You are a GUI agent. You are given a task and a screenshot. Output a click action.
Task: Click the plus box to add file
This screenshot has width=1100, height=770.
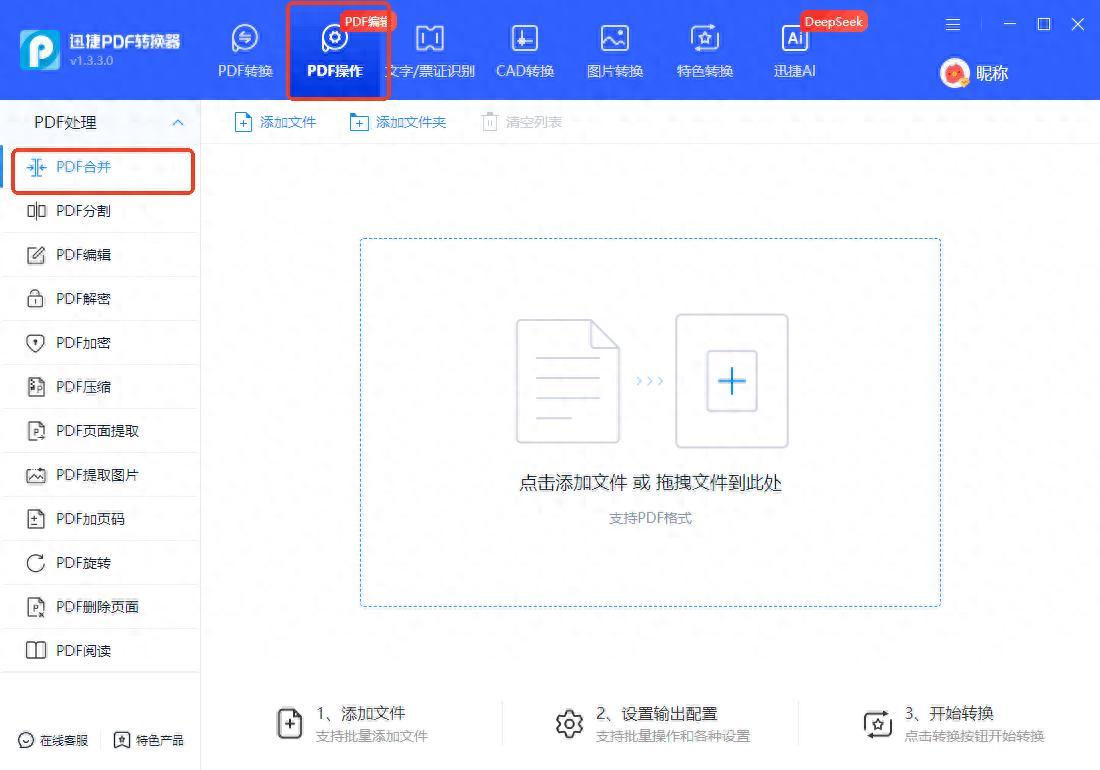(732, 381)
